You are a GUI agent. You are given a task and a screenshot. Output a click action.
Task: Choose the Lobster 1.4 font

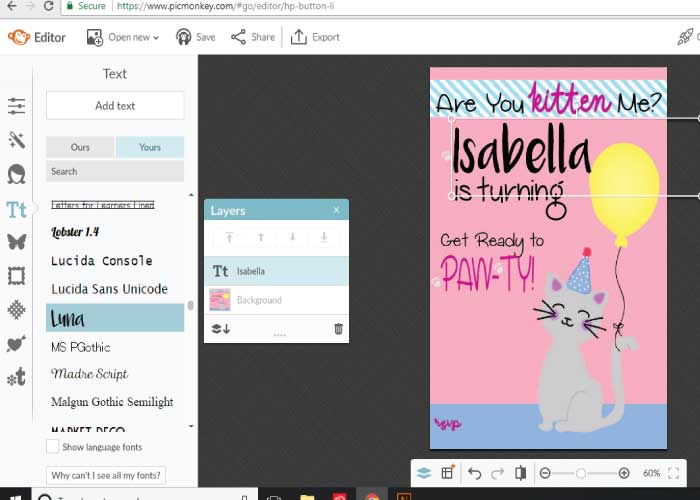[76, 232]
